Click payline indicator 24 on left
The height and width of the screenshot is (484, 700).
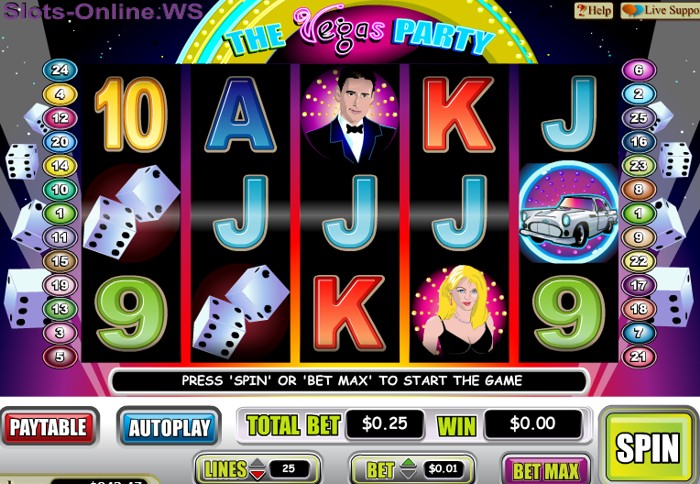point(60,70)
